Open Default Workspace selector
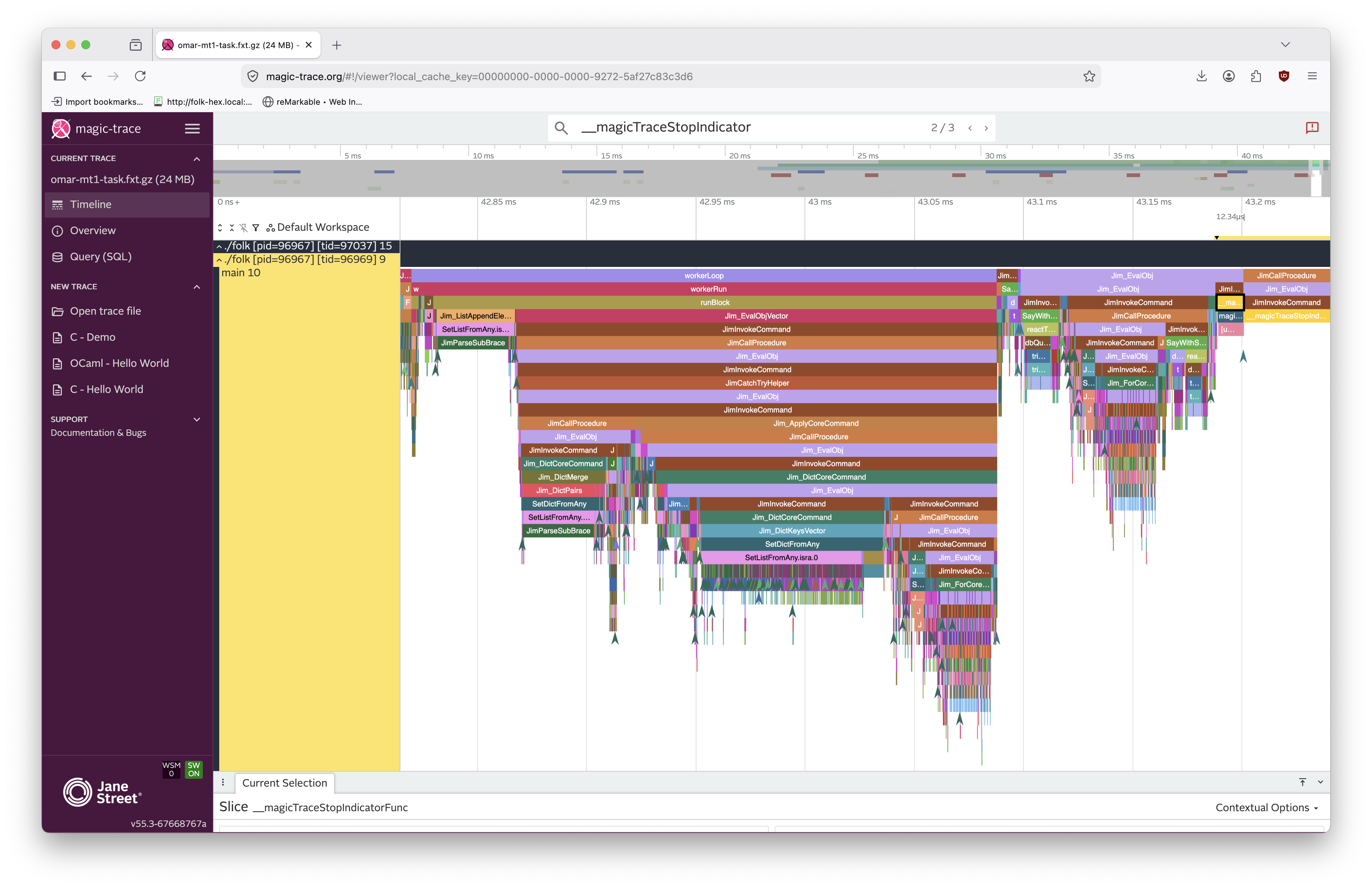Viewport: 1372px width, 888px height. 318,228
